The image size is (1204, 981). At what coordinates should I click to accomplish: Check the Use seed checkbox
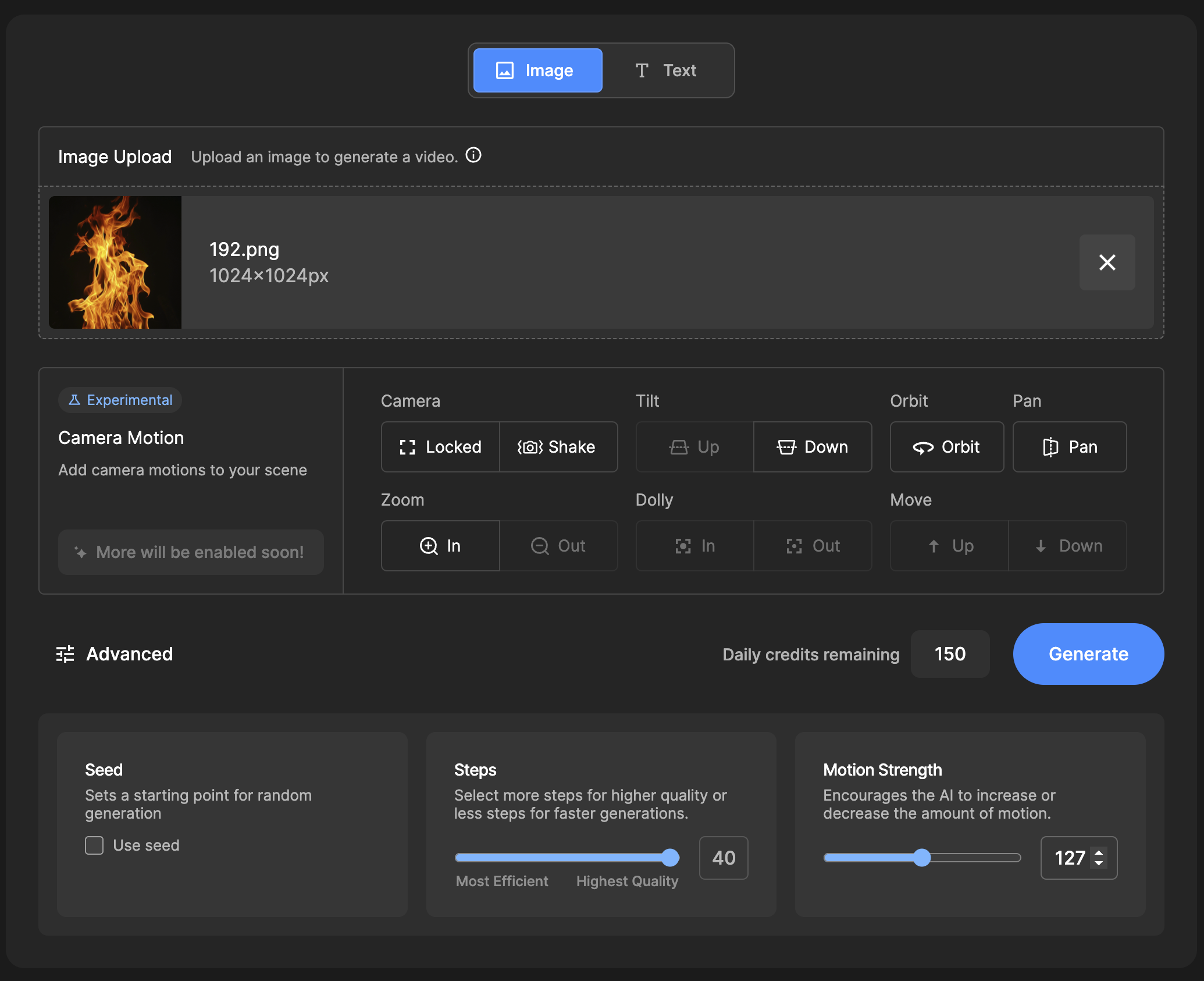[94, 845]
